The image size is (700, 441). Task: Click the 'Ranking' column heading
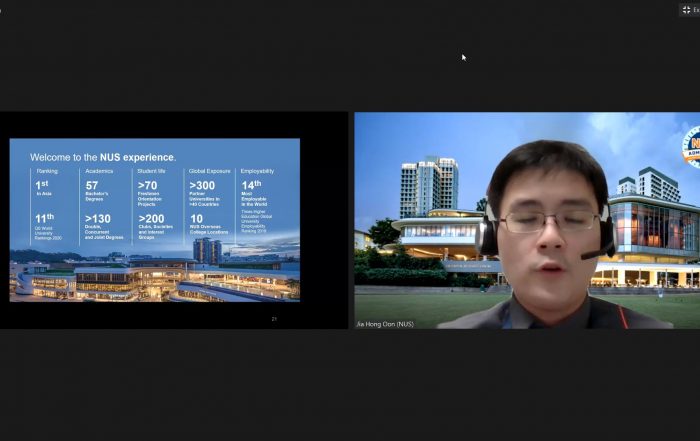[47, 171]
